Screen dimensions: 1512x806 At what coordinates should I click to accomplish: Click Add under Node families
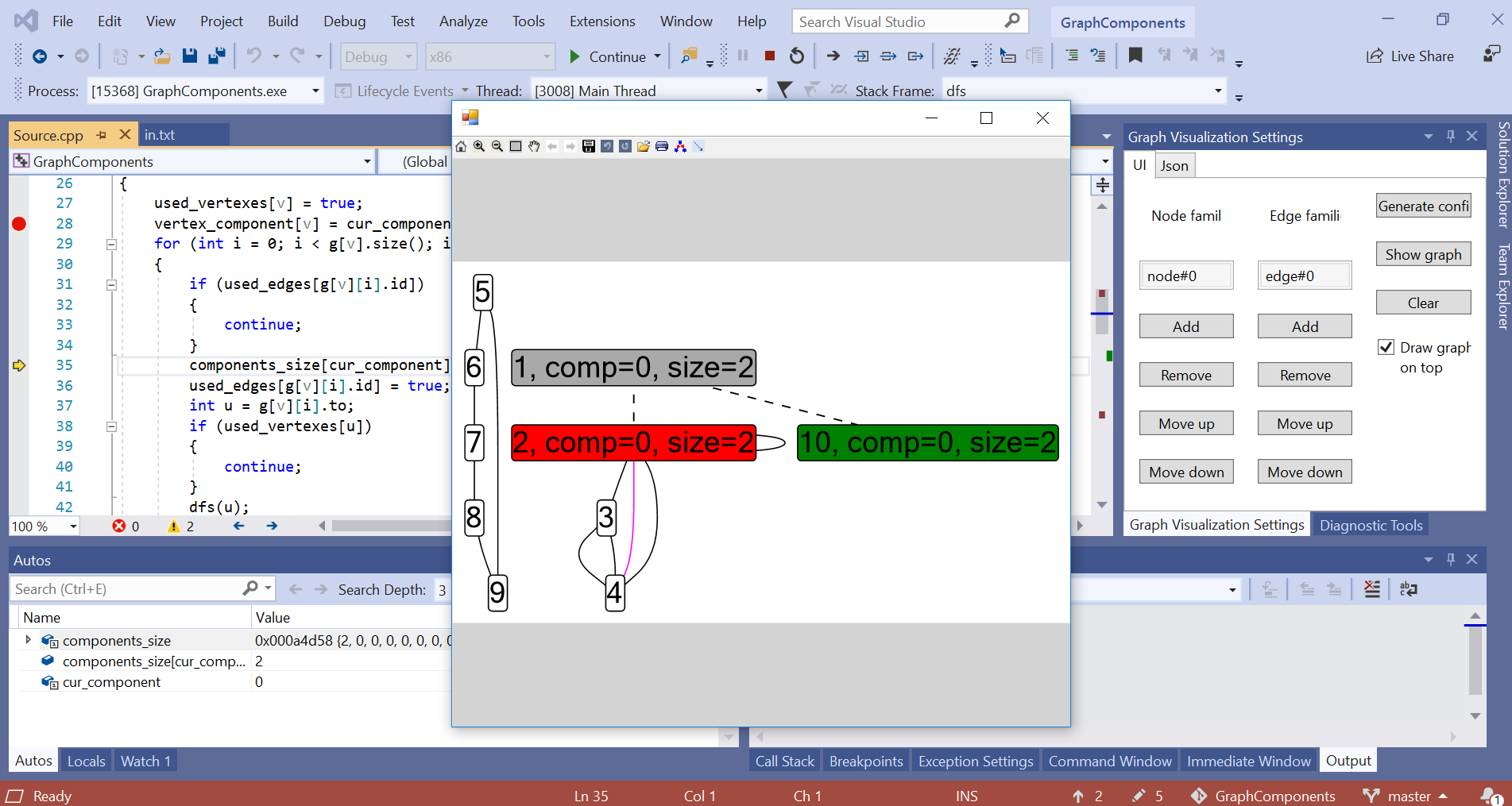pyautogui.click(x=1186, y=326)
